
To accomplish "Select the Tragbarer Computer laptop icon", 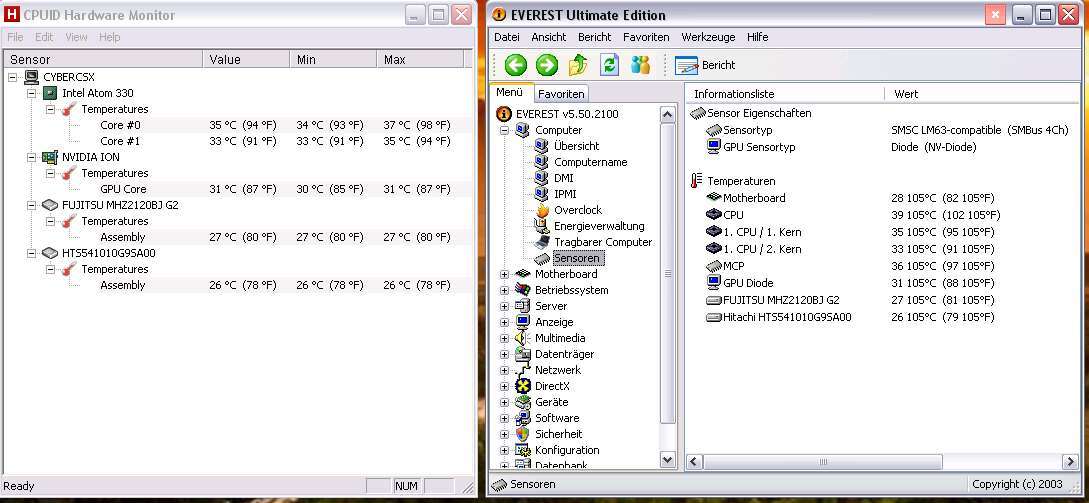I will coord(542,242).
